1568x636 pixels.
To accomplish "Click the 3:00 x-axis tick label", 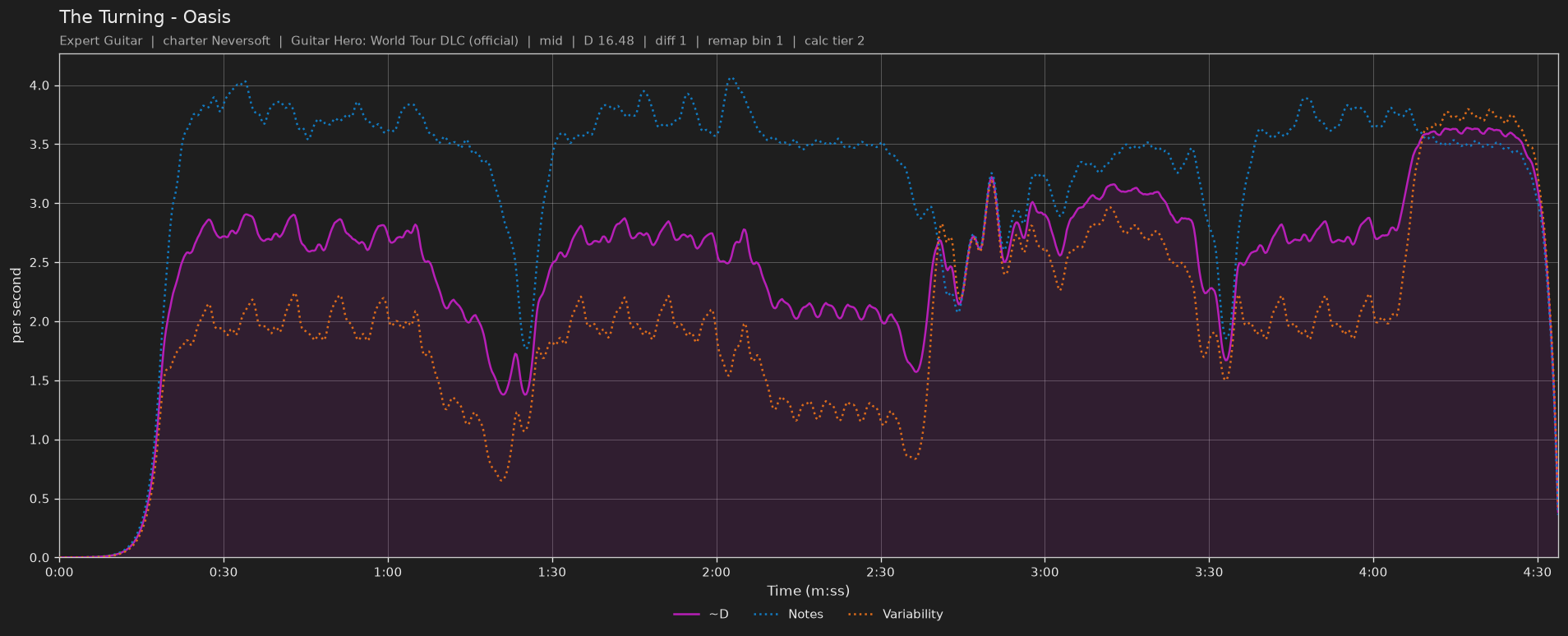I will [x=1045, y=572].
